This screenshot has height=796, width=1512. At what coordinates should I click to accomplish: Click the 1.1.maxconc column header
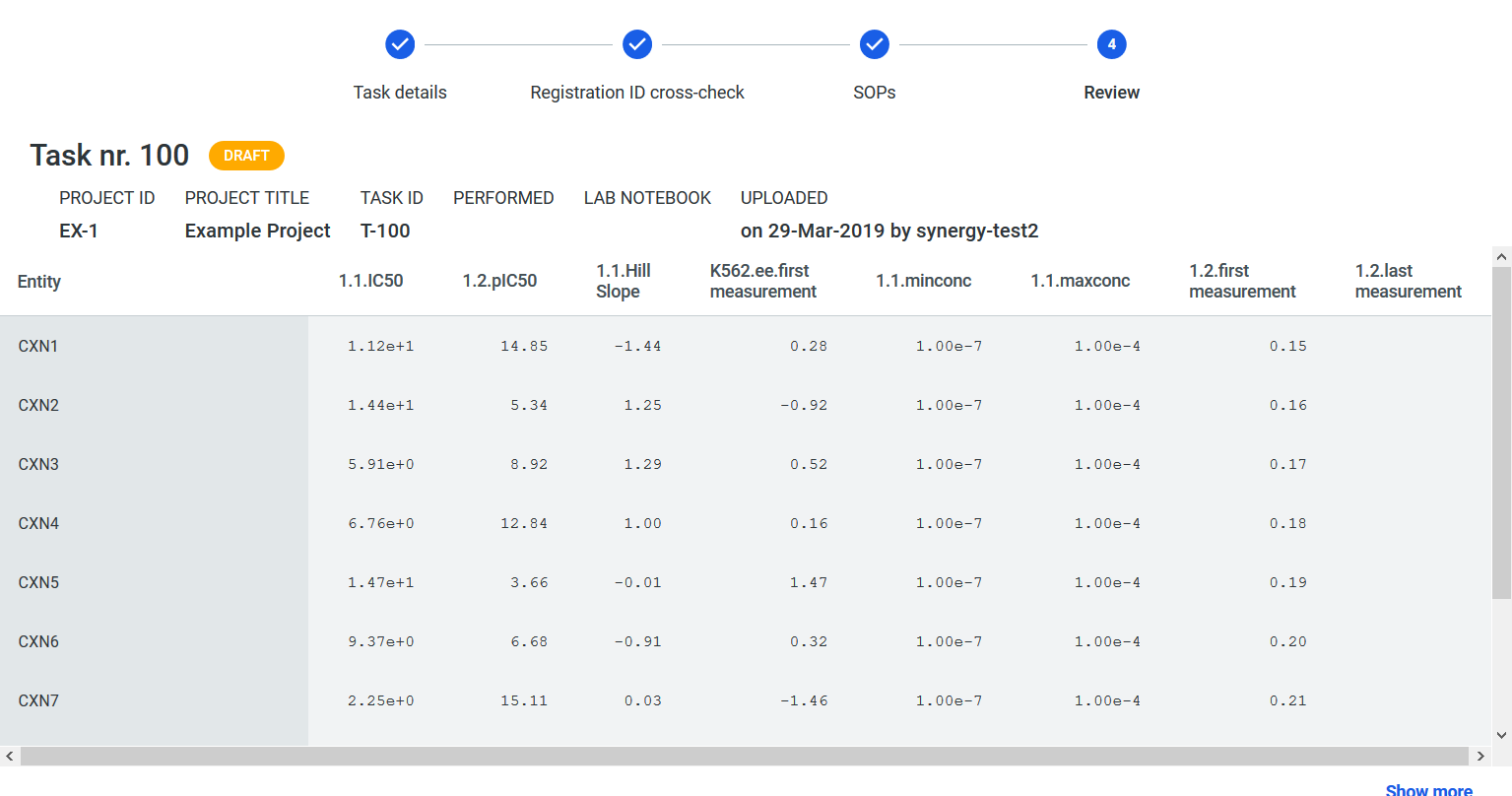(1081, 281)
